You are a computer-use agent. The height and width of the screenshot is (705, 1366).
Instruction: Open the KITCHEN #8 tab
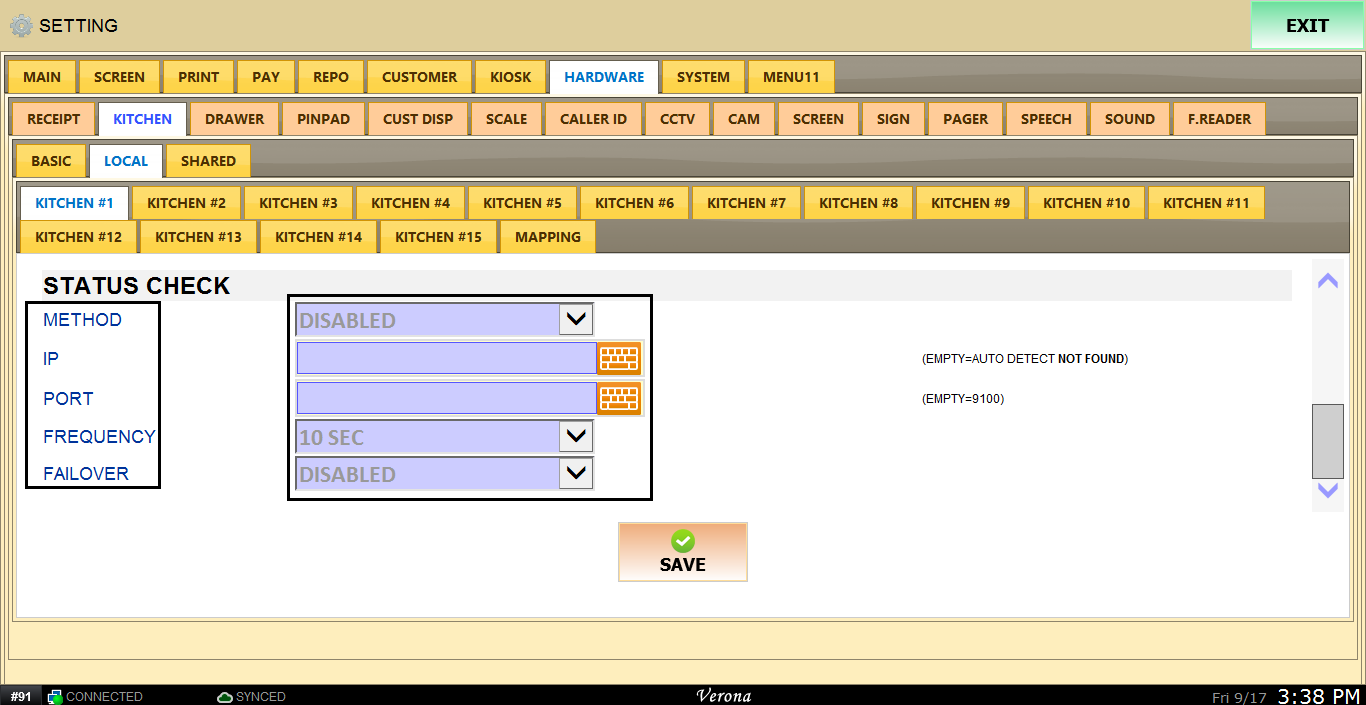point(859,203)
